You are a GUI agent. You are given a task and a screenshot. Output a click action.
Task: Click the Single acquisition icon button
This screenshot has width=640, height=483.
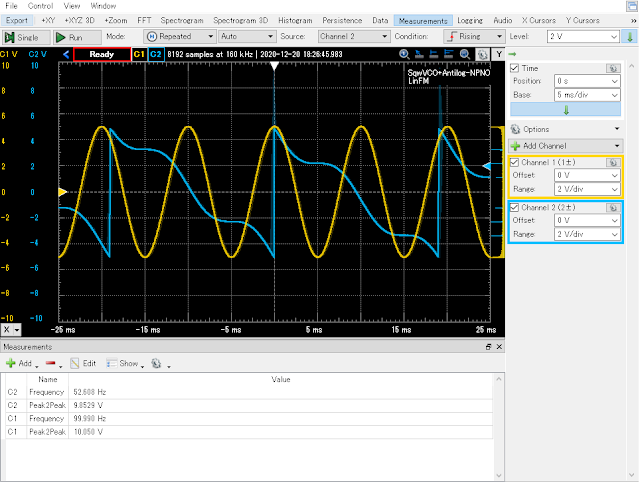coord(26,37)
